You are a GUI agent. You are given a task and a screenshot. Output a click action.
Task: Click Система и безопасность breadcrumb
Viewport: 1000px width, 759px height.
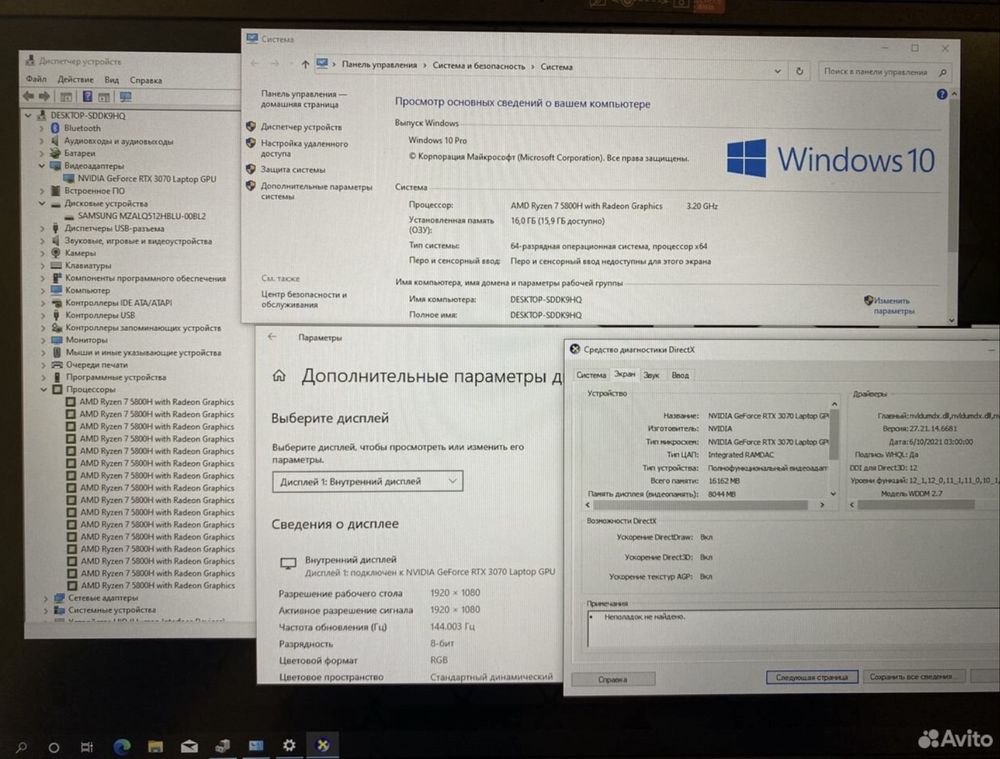[478, 66]
